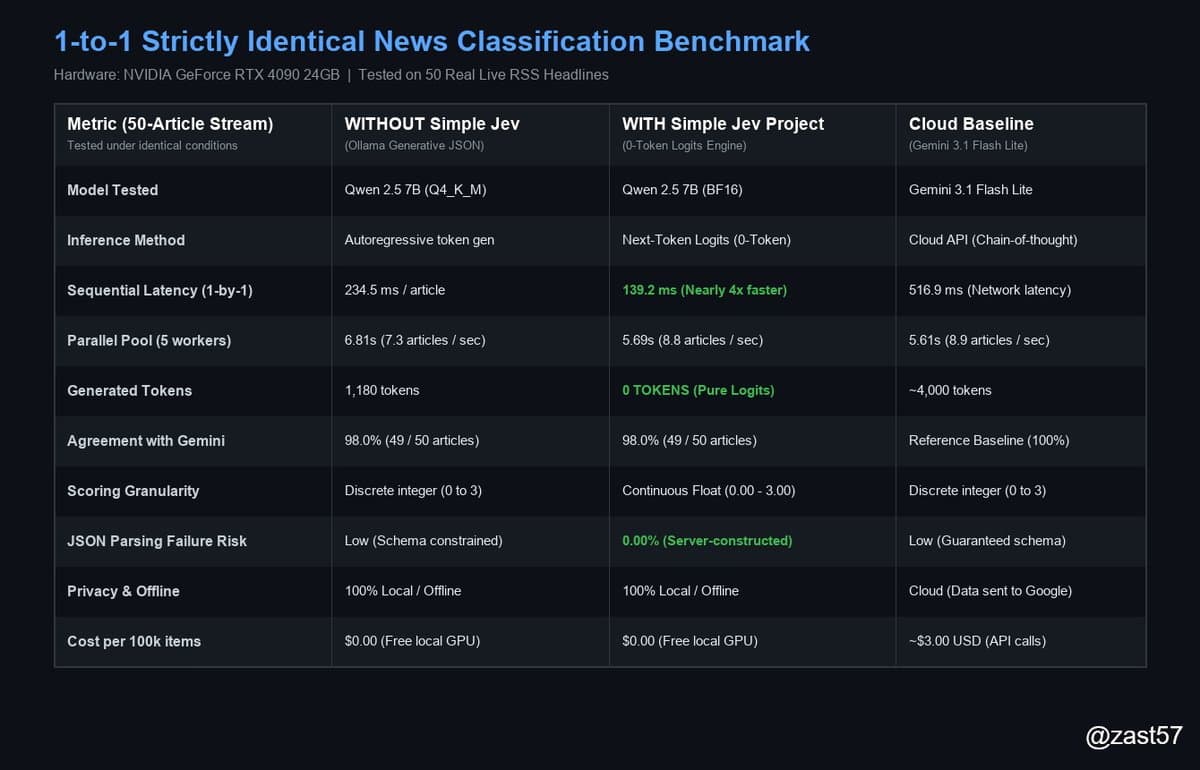
Task: Click the green '0.00% (Server-constructed)' cell
Action: (707, 541)
